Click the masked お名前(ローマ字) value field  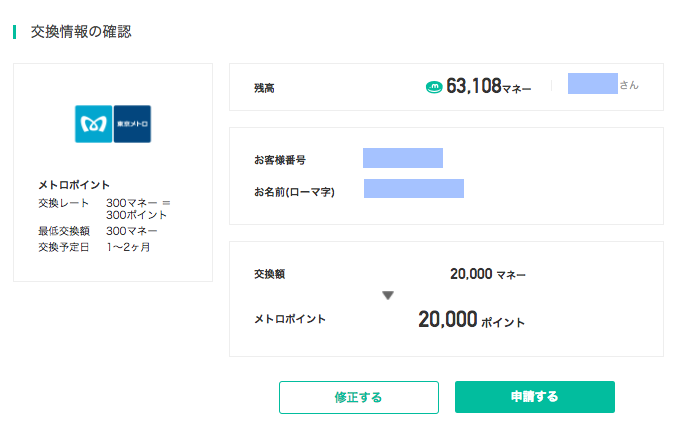coord(414,188)
